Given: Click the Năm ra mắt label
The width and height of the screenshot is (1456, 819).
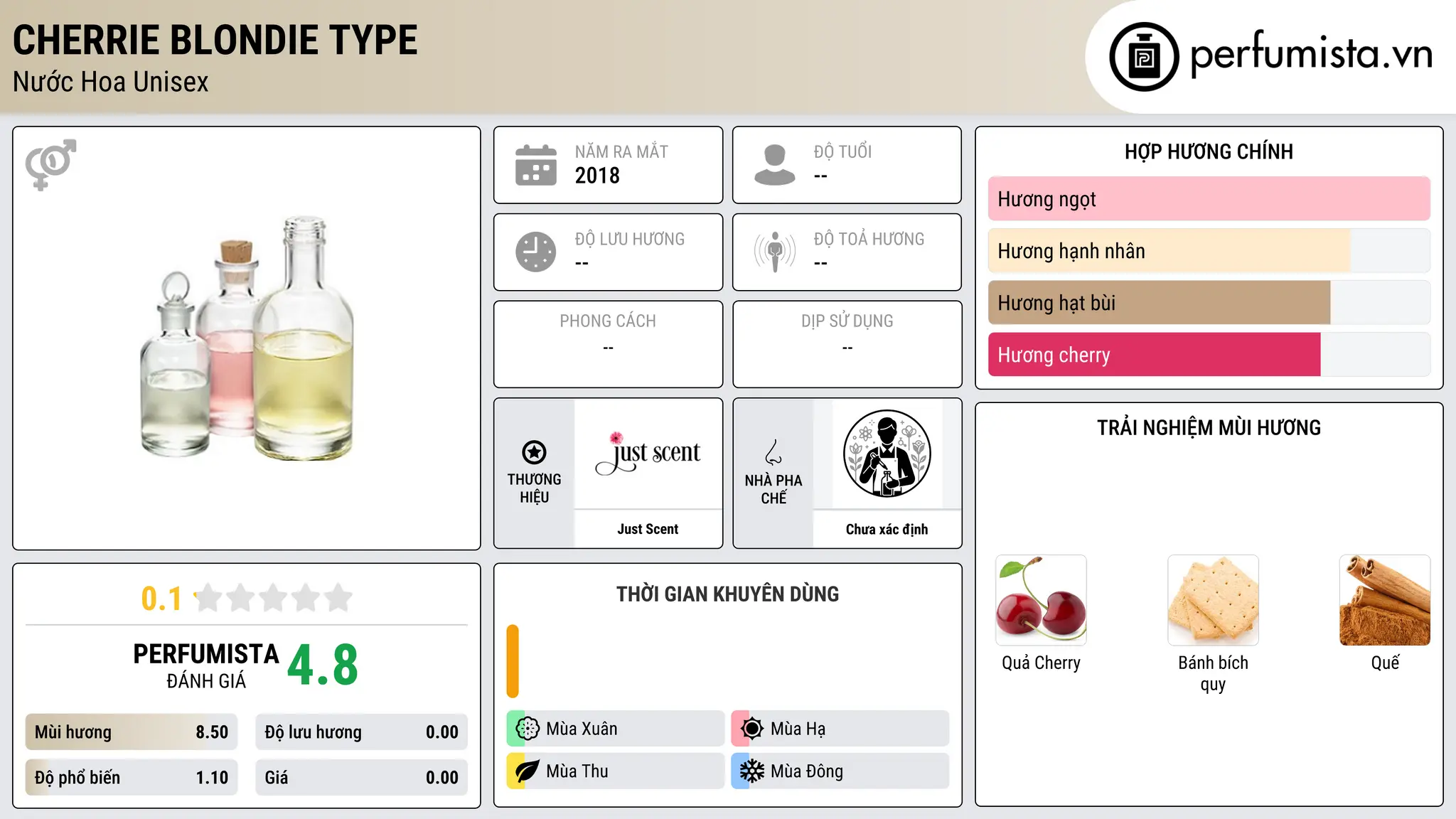Looking at the screenshot, I should click(621, 151).
